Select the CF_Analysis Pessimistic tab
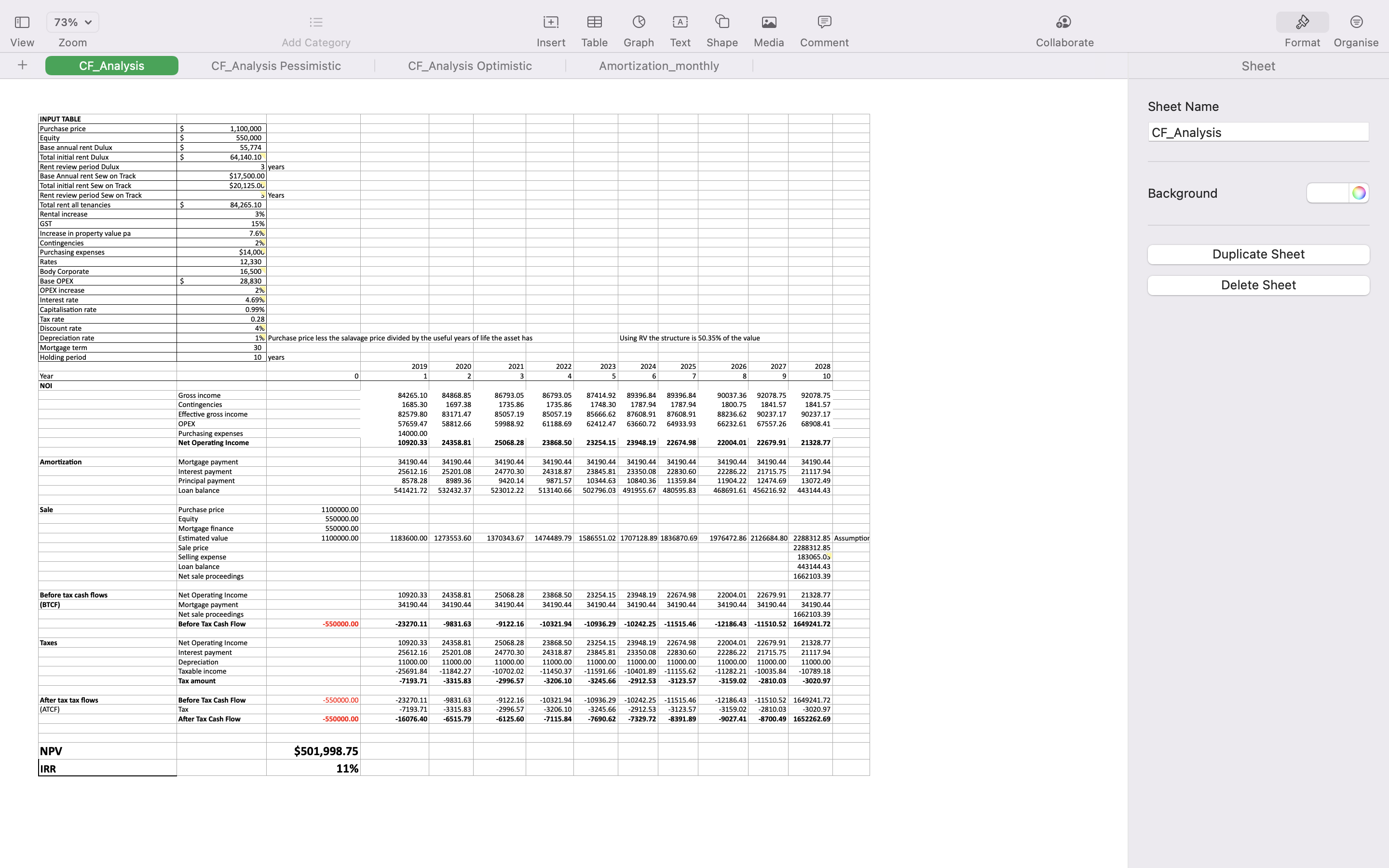1389x868 pixels. (x=276, y=66)
